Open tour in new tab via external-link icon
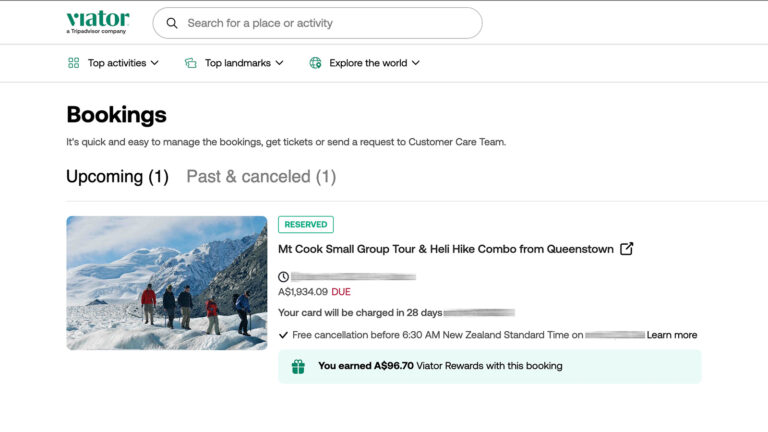This screenshot has height=432, width=768. tap(626, 249)
